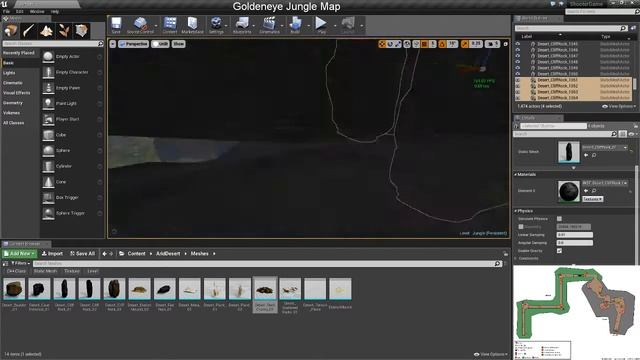Select the scale gizmo tool in viewport
Viewport: 640px width, 360px height.
coord(398,44)
